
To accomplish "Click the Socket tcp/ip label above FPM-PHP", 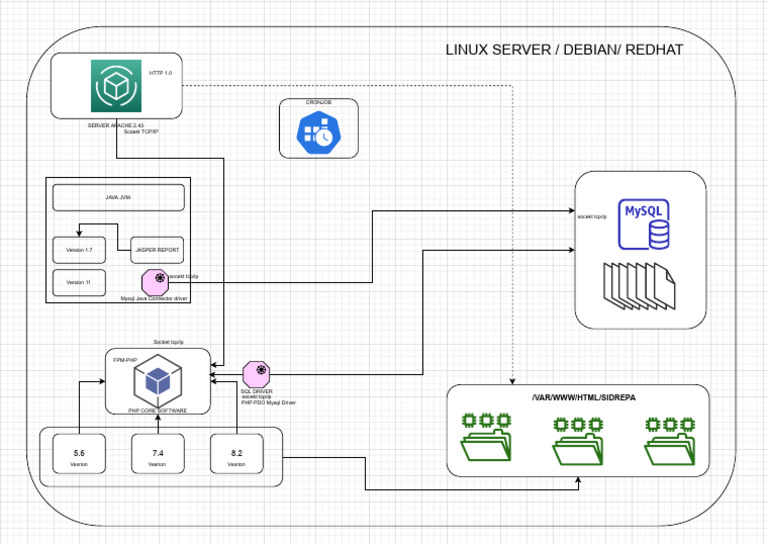I will (168, 342).
